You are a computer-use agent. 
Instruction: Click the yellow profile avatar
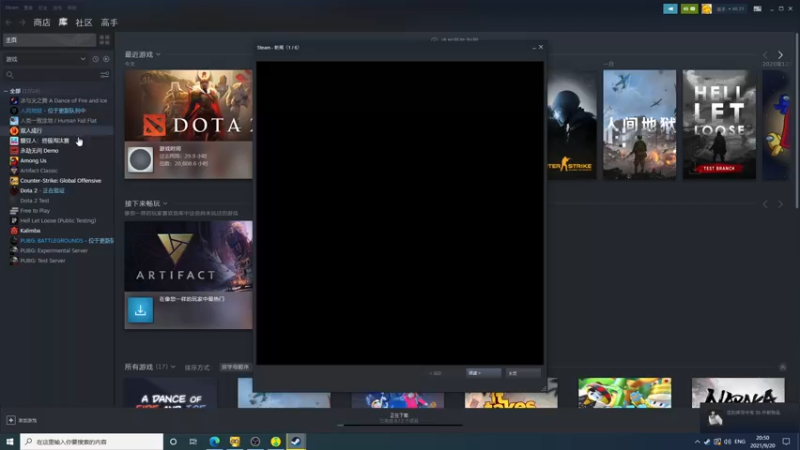pos(706,9)
